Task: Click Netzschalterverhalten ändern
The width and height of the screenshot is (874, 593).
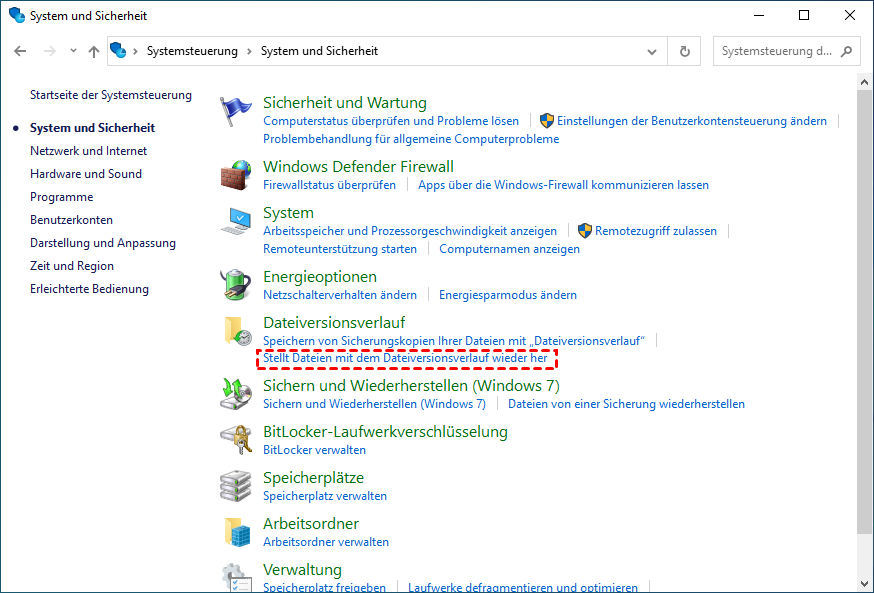Action: [340, 295]
